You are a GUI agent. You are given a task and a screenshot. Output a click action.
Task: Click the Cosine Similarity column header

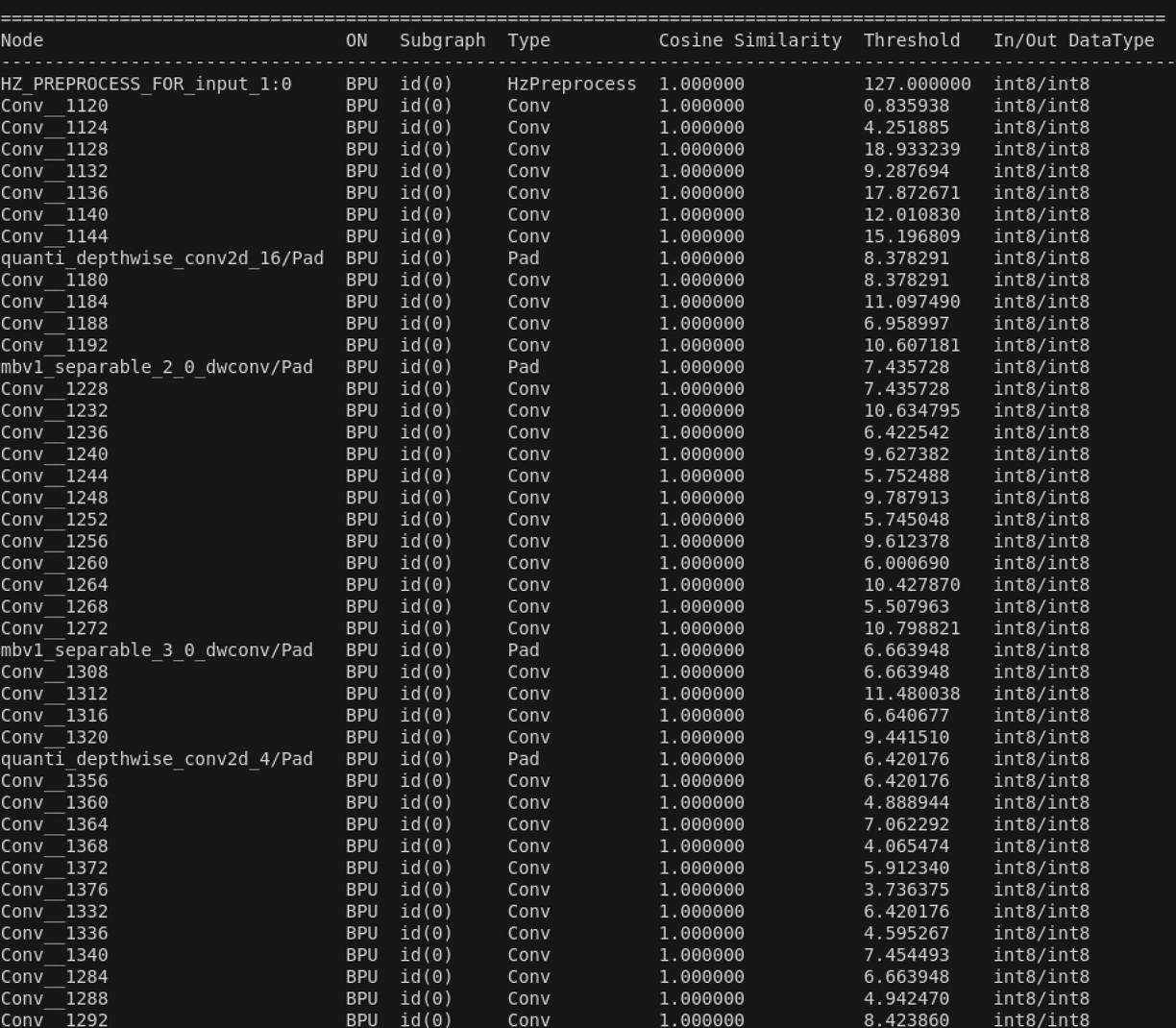tap(749, 40)
